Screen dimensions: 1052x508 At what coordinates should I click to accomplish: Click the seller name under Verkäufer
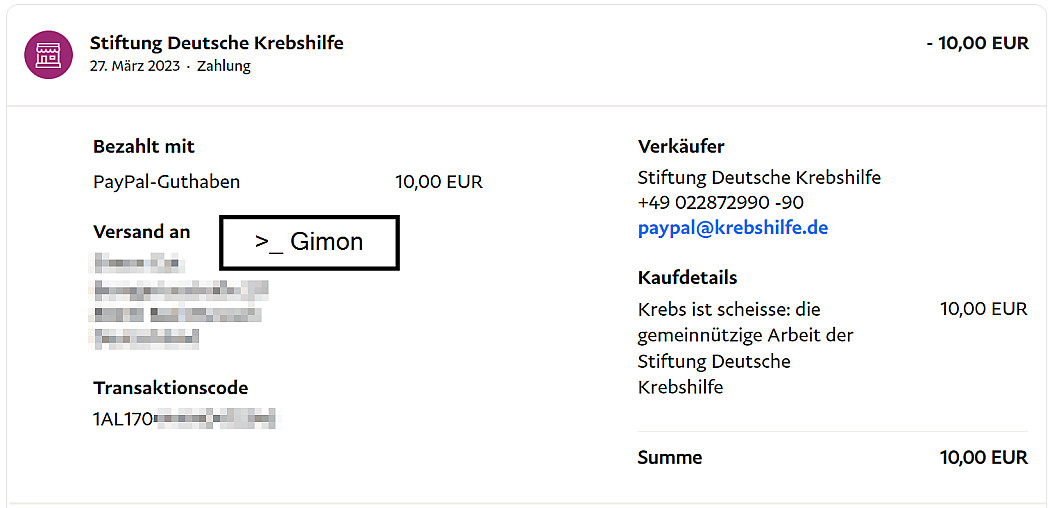(759, 178)
